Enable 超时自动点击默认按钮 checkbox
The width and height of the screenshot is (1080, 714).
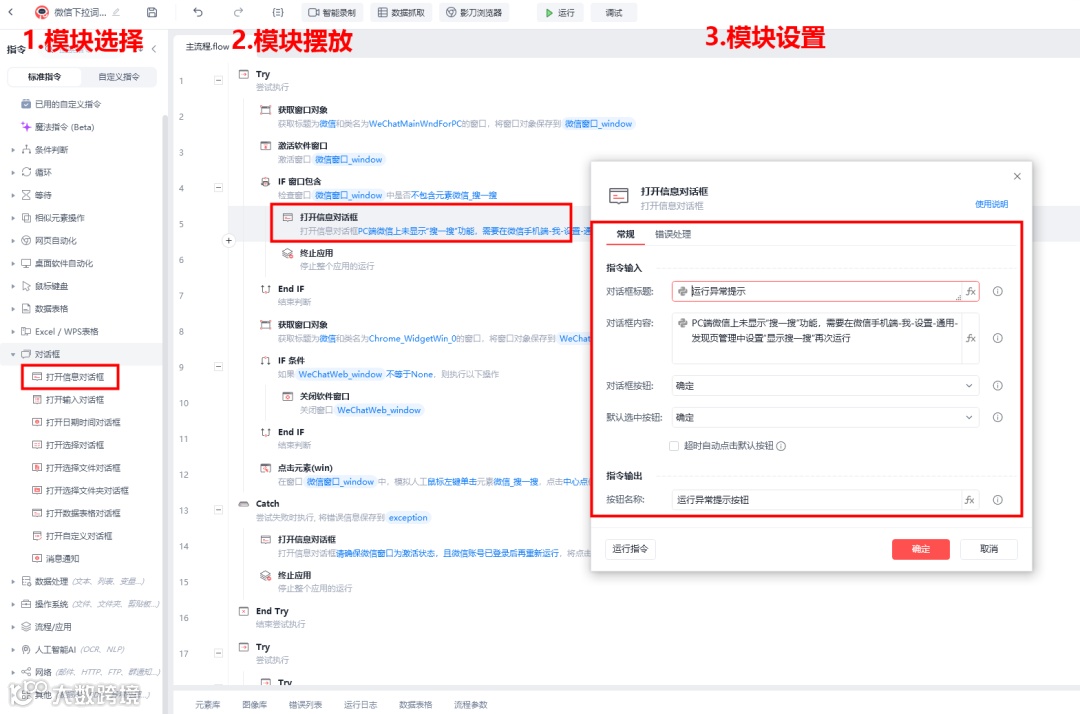(674, 445)
